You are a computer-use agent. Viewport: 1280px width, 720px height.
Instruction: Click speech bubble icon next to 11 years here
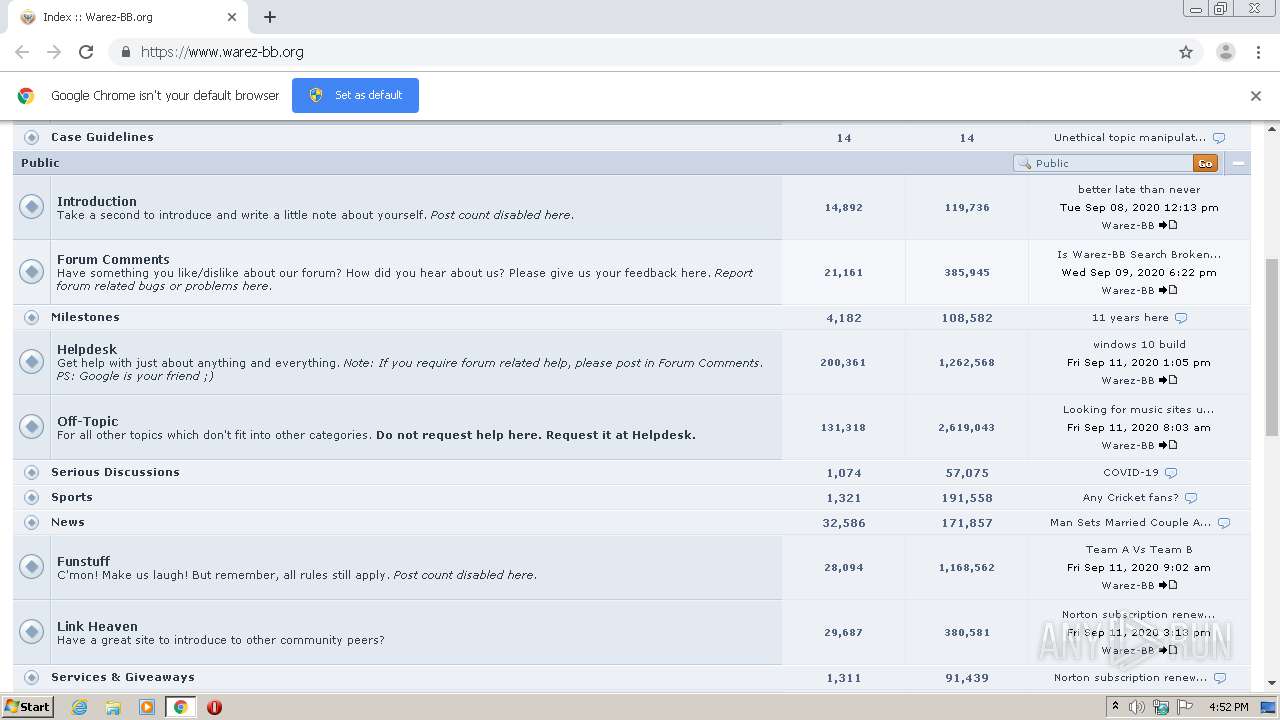click(x=1181, y=318)
